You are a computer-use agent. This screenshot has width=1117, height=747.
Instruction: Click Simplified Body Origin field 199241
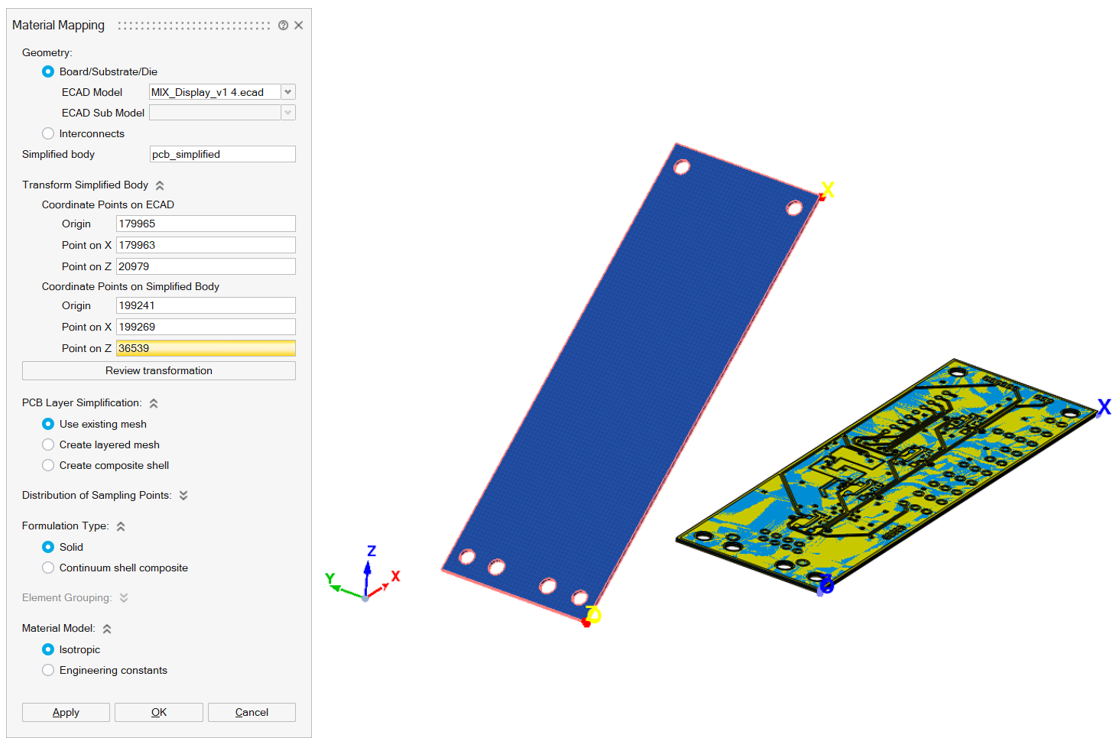[205, 305]
